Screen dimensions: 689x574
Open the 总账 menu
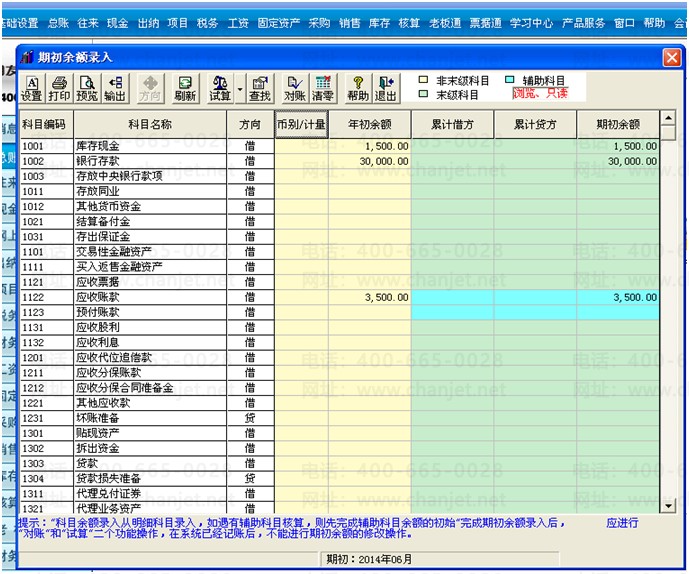(x=58, y=23)
